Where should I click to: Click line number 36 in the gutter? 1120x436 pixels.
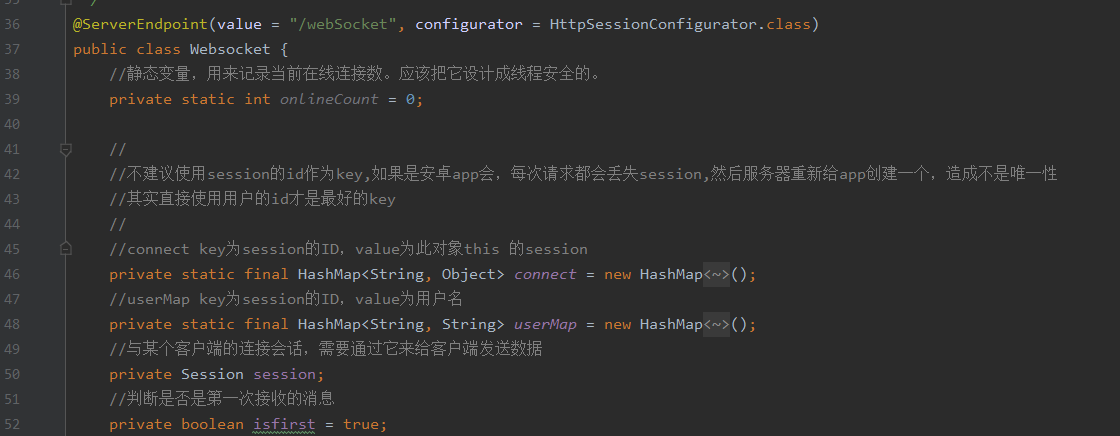12,25
